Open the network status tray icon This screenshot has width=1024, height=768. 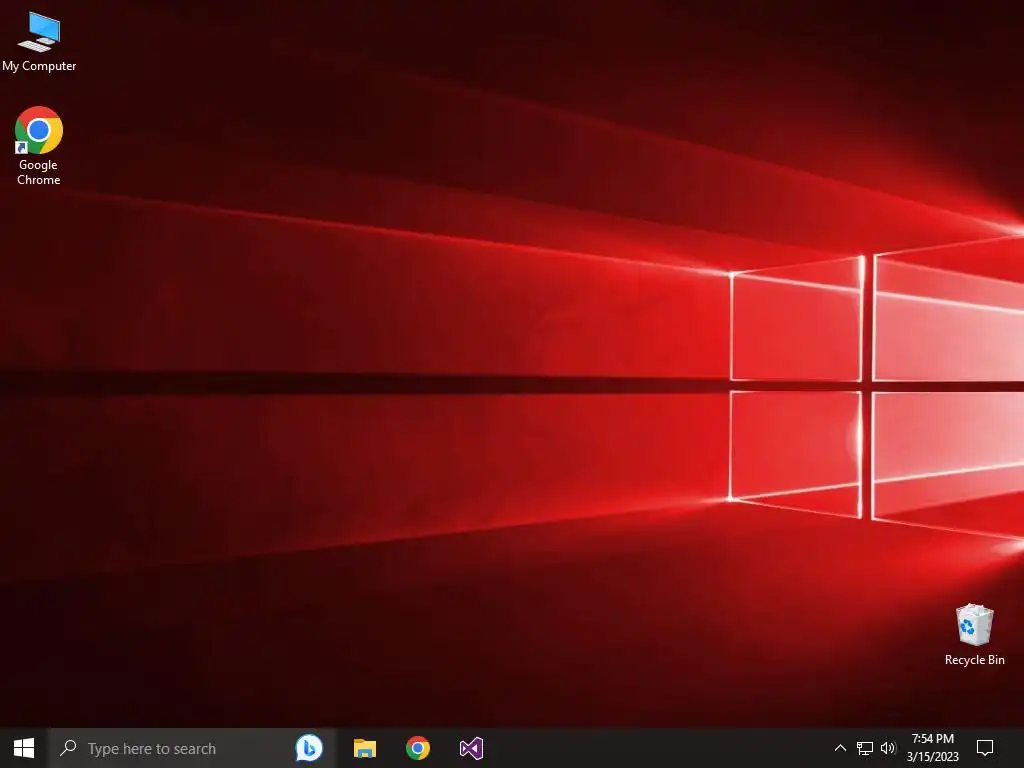click(865, 748)
